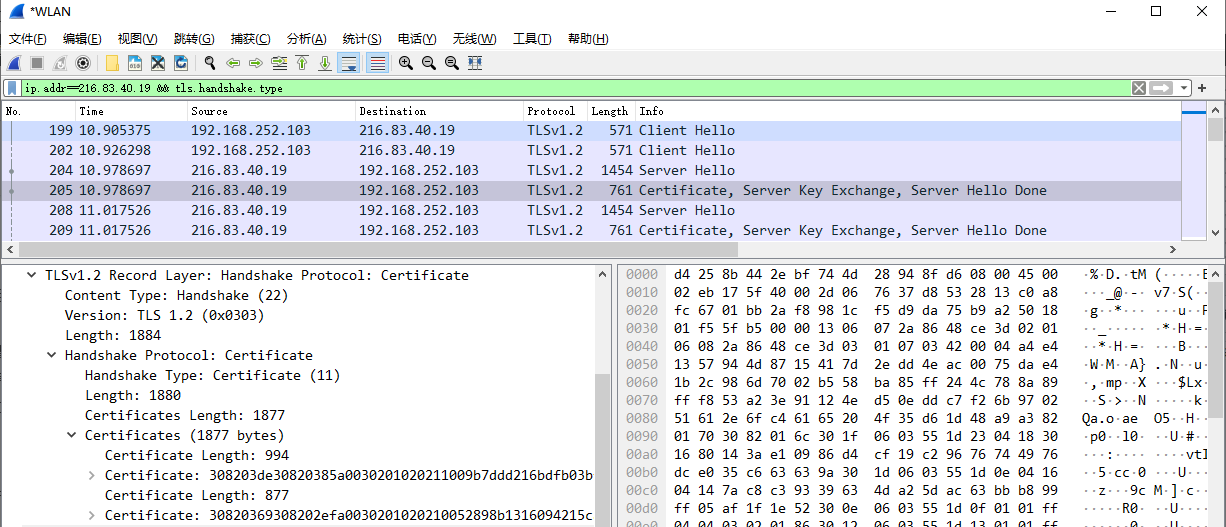Open display filter history dropdown
Screen dimensions: 1226x527
[x=1184, y=88]
